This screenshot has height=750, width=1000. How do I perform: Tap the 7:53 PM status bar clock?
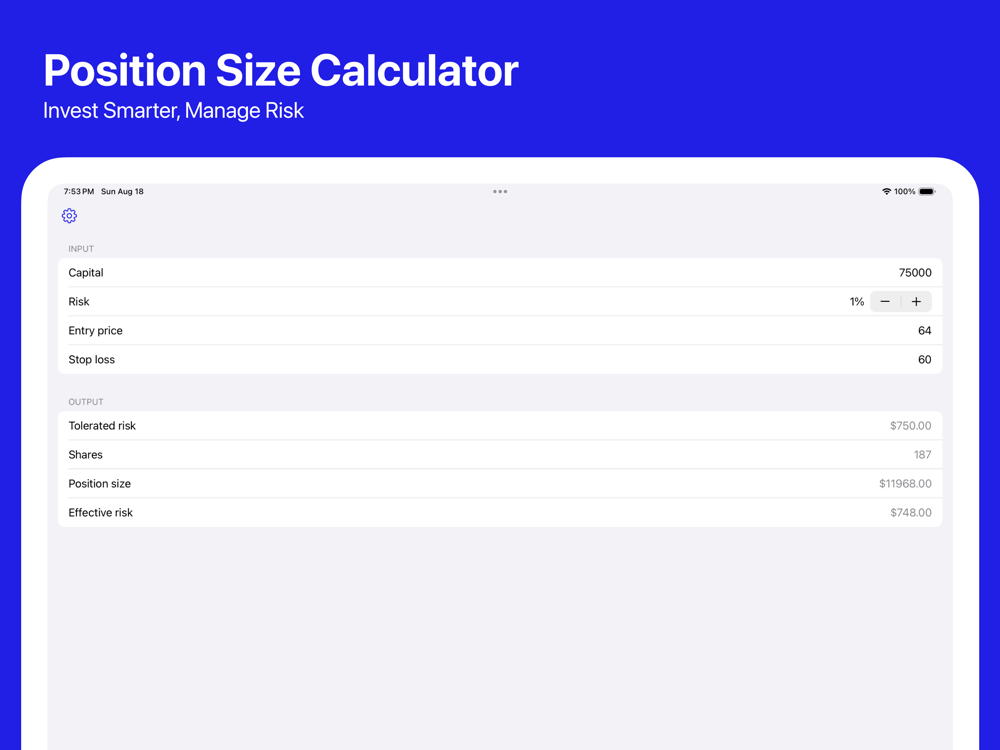coord(79,191)
